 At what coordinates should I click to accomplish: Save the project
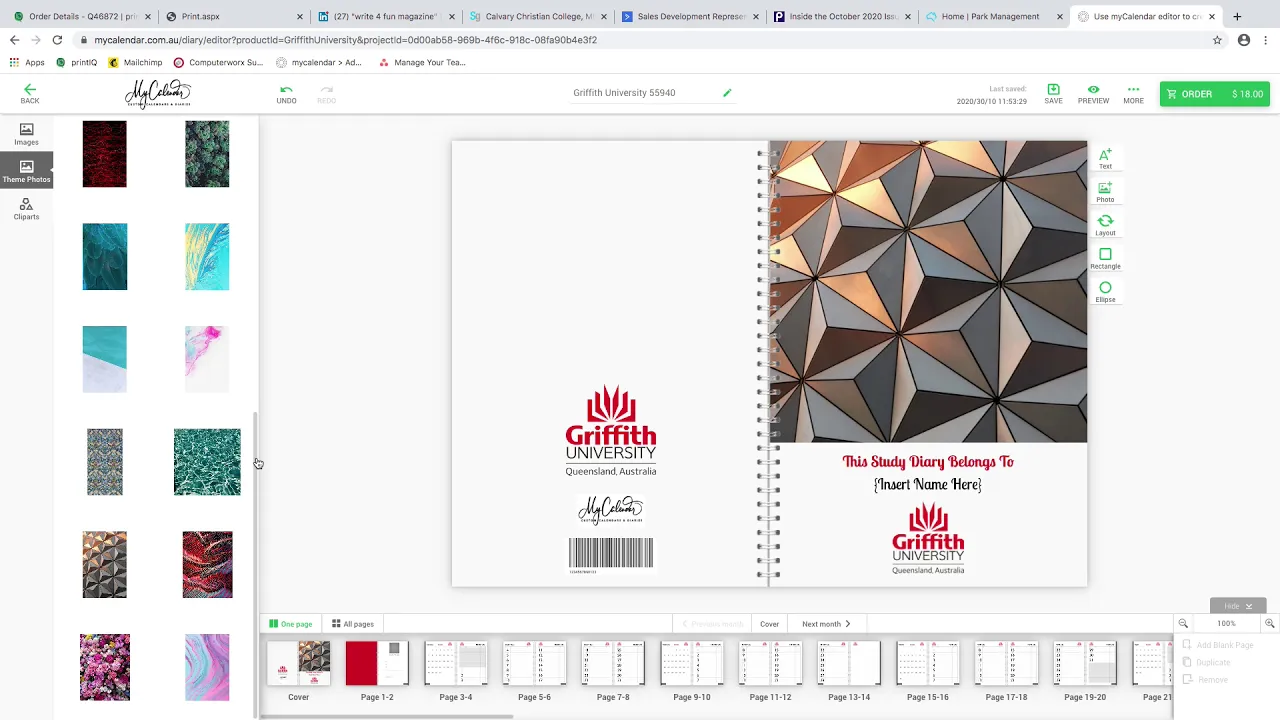[x=1053, y=94]
